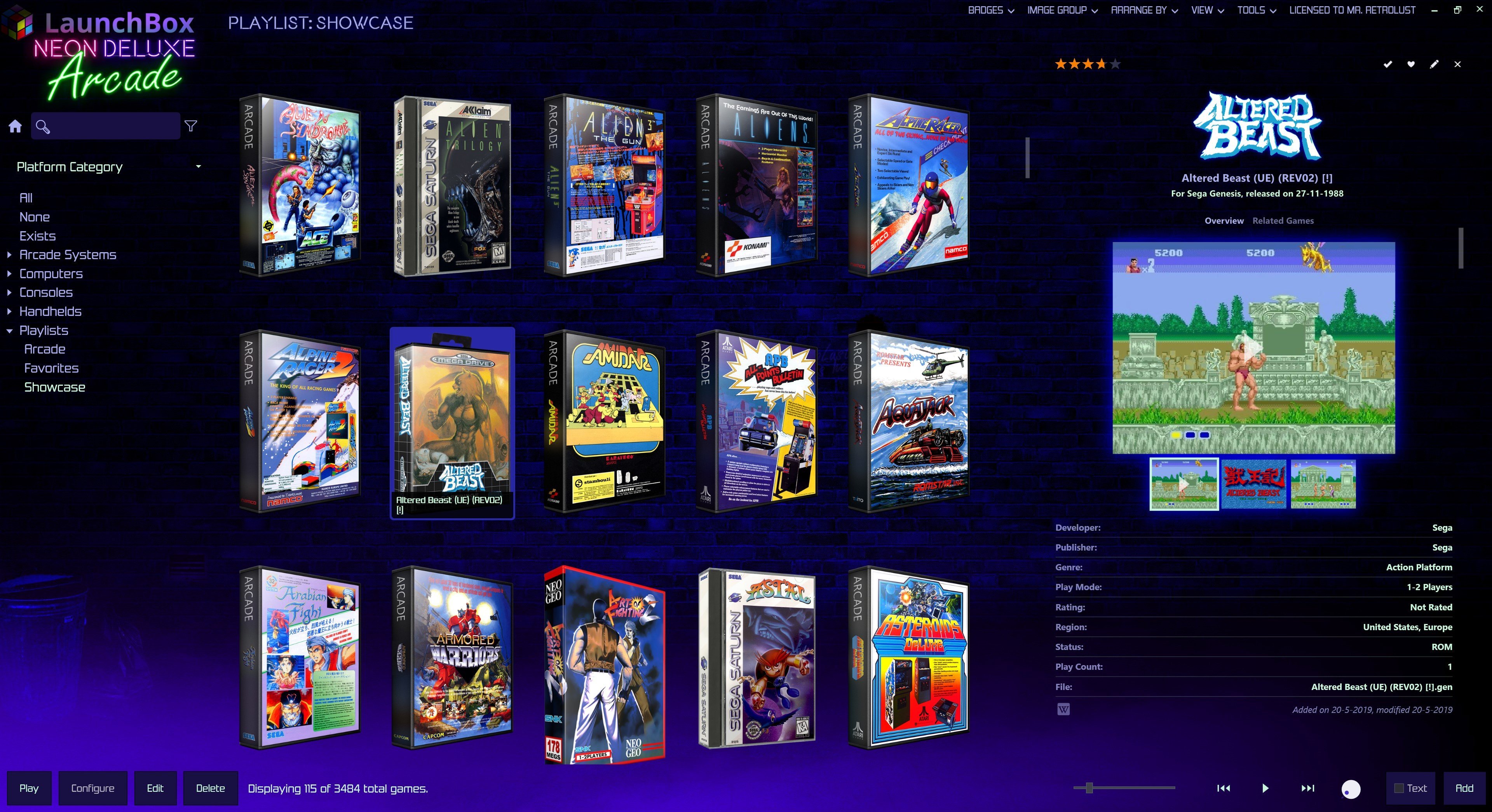This screenshot has width=1492, height=812.
Task: Select Arabian Fight box art
Action: pyautogui.click(x=300, y=657)
